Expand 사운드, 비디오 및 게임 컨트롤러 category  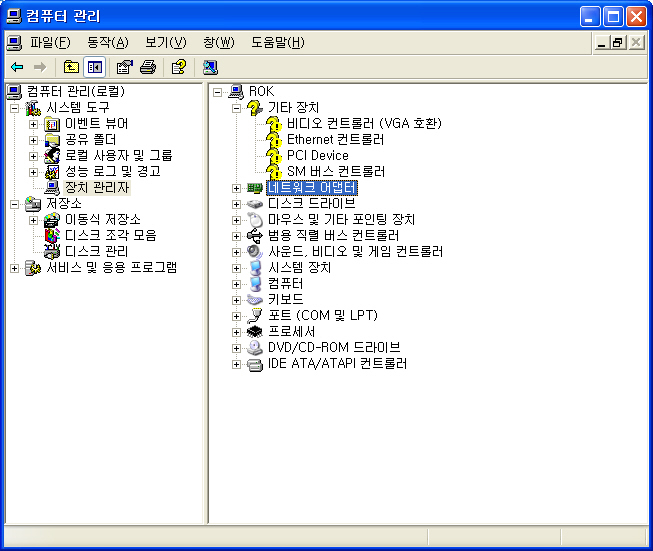[237, 252]
